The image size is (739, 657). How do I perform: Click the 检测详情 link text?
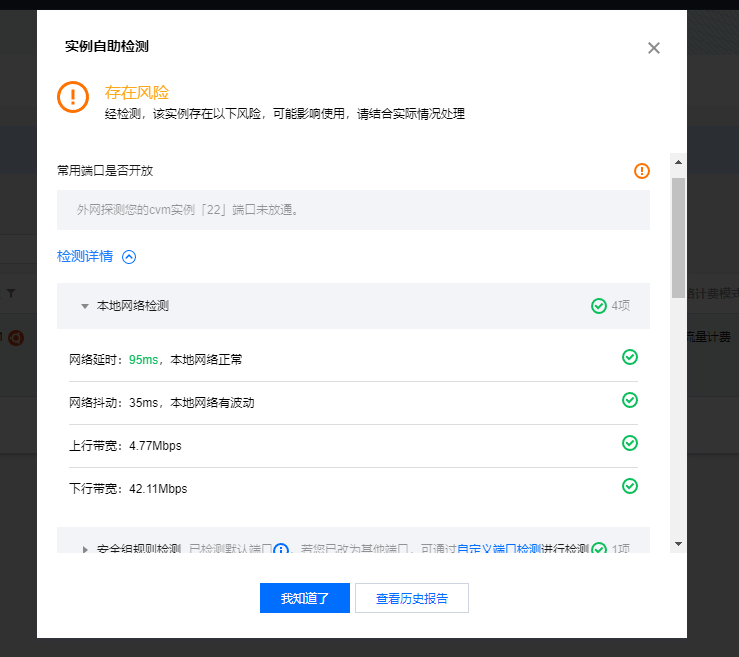coord(85,257)
